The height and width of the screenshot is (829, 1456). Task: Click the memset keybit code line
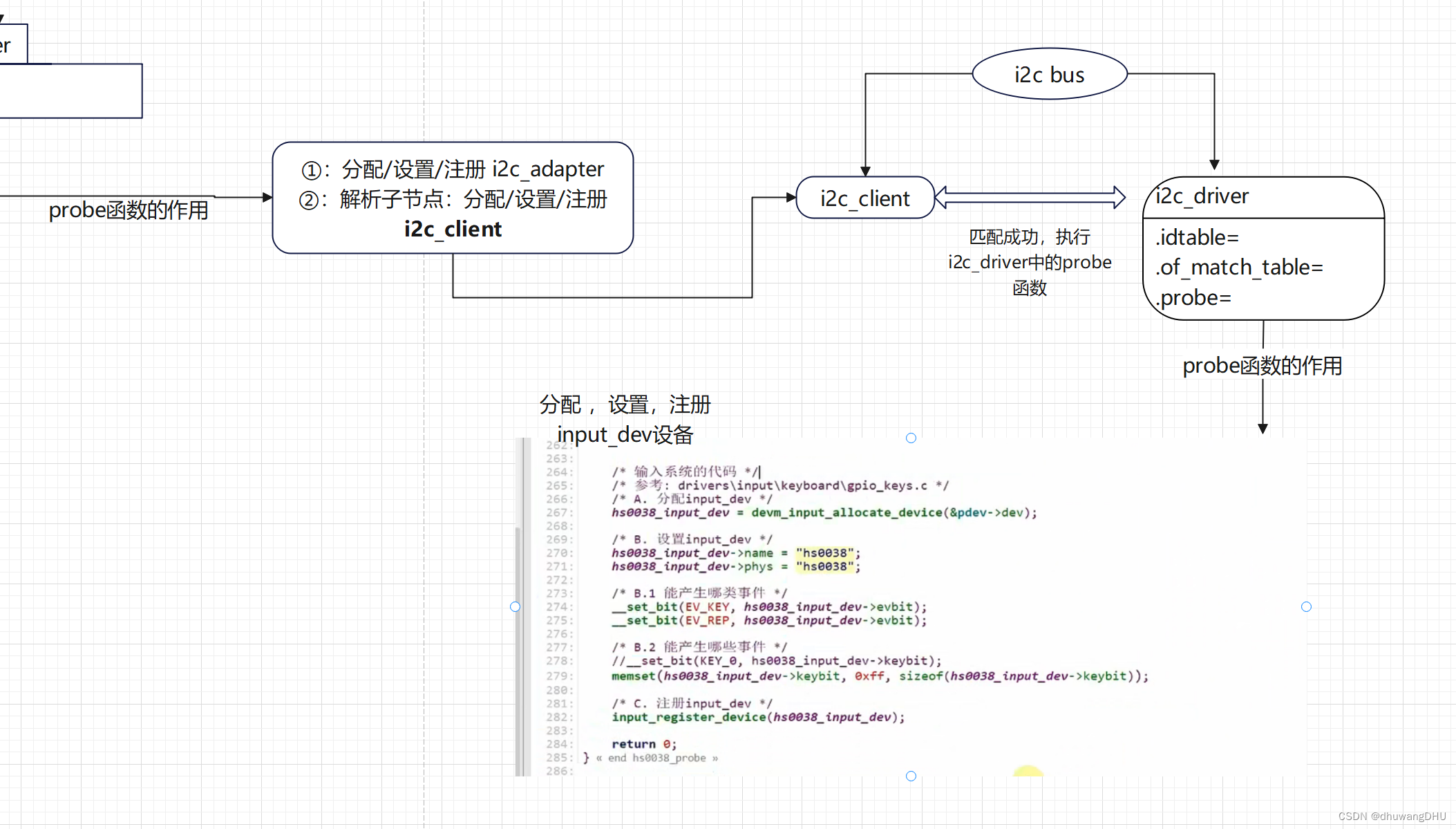coord(880,676)
